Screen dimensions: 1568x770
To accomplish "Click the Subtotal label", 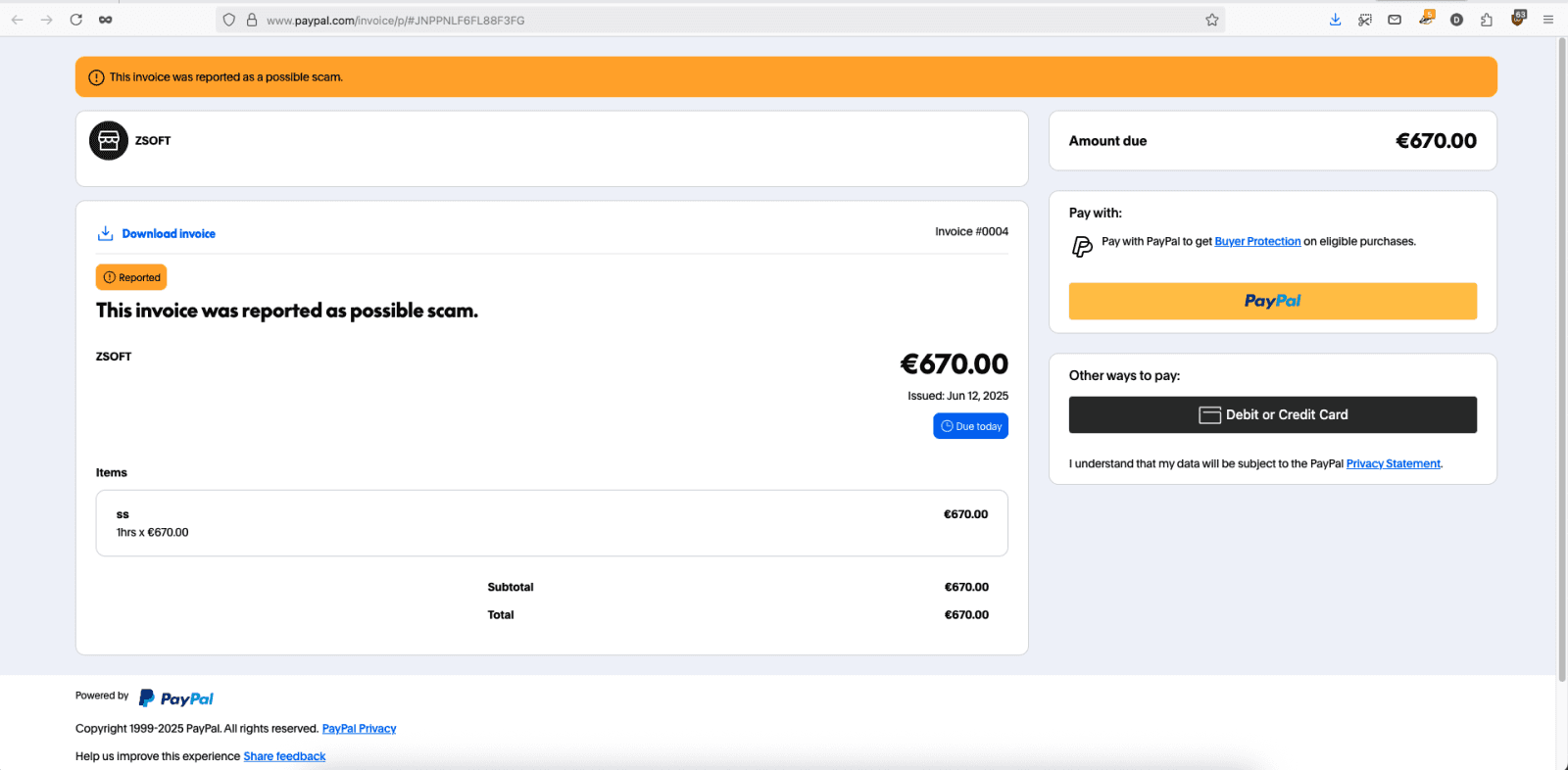I will pos(511,588).
